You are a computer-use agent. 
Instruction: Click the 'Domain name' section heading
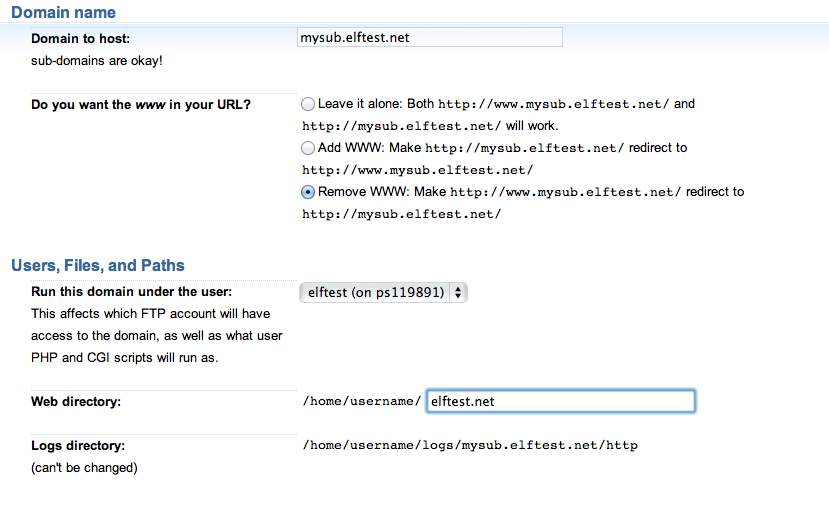coord(63,13)
